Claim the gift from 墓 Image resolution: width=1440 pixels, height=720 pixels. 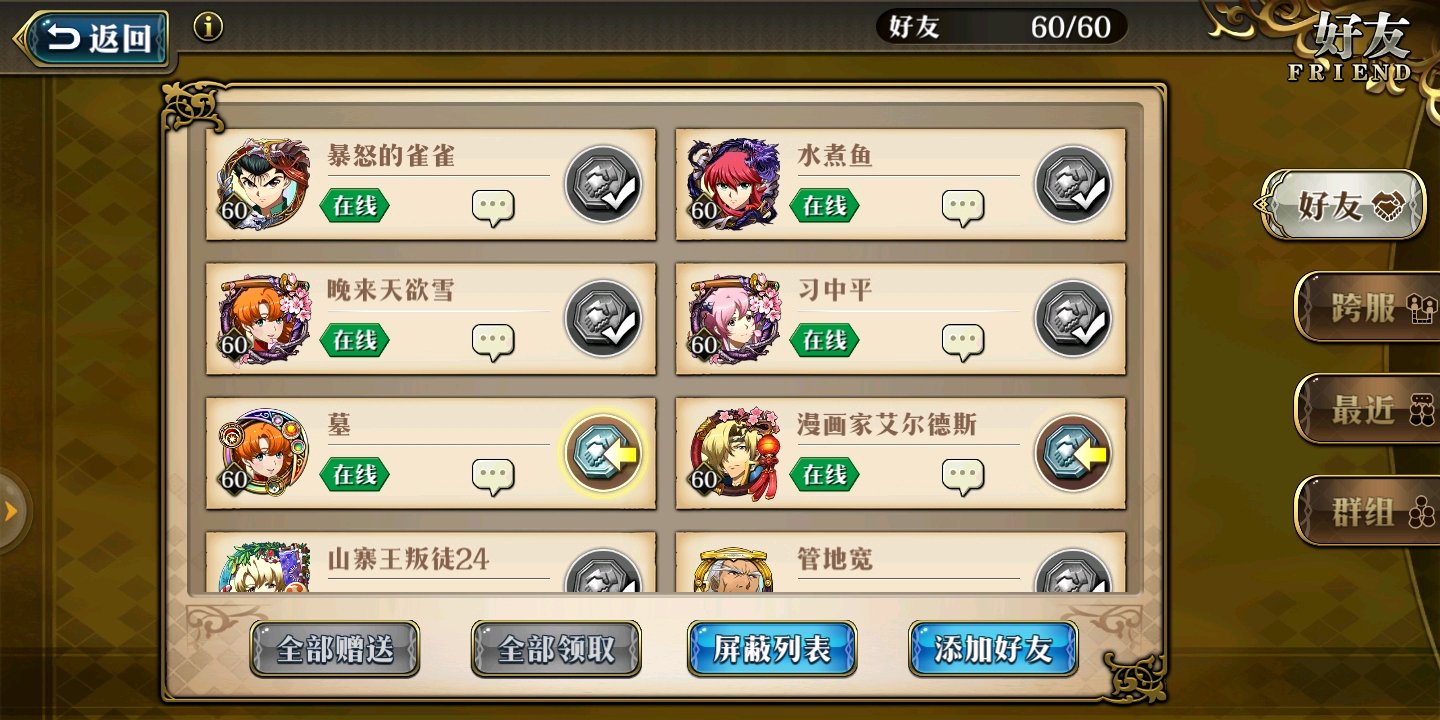click(x=603, y=454)
